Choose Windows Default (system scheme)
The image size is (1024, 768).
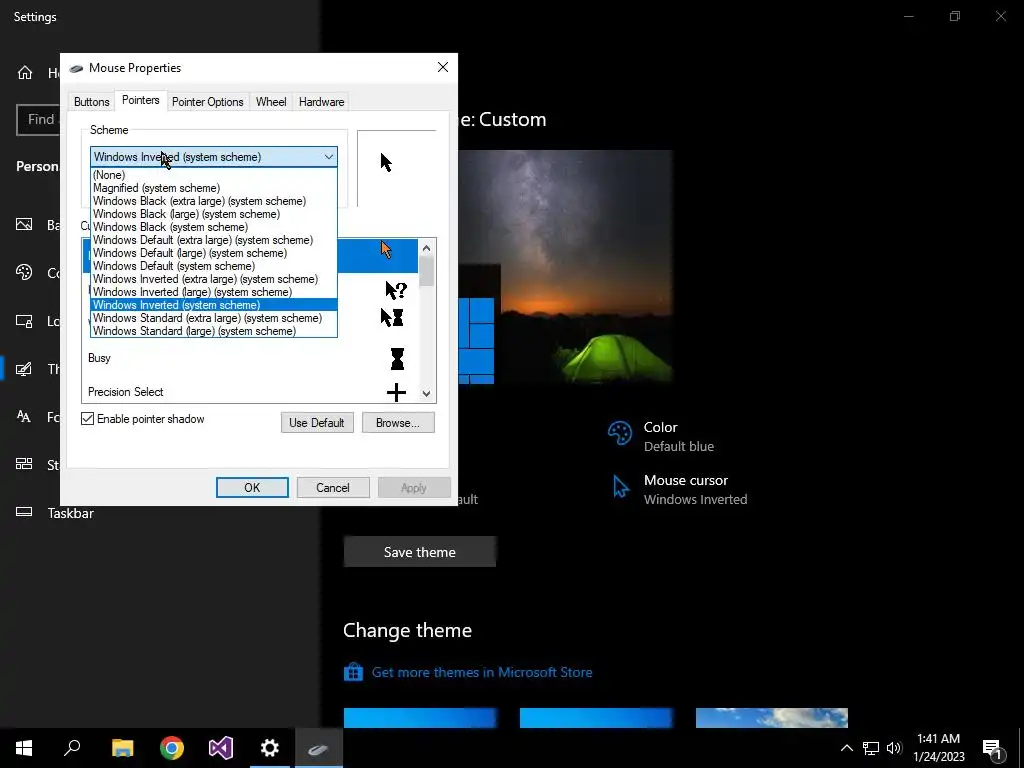point(214,266)
